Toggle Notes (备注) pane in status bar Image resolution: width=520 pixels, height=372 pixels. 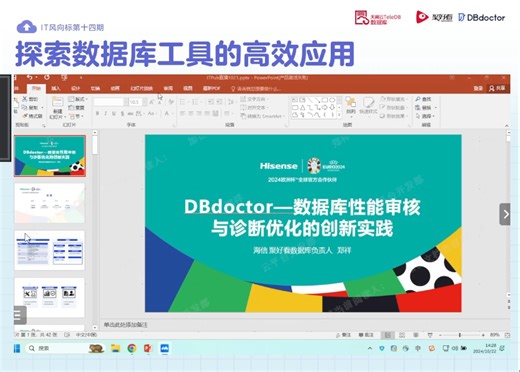pos(343,335)
